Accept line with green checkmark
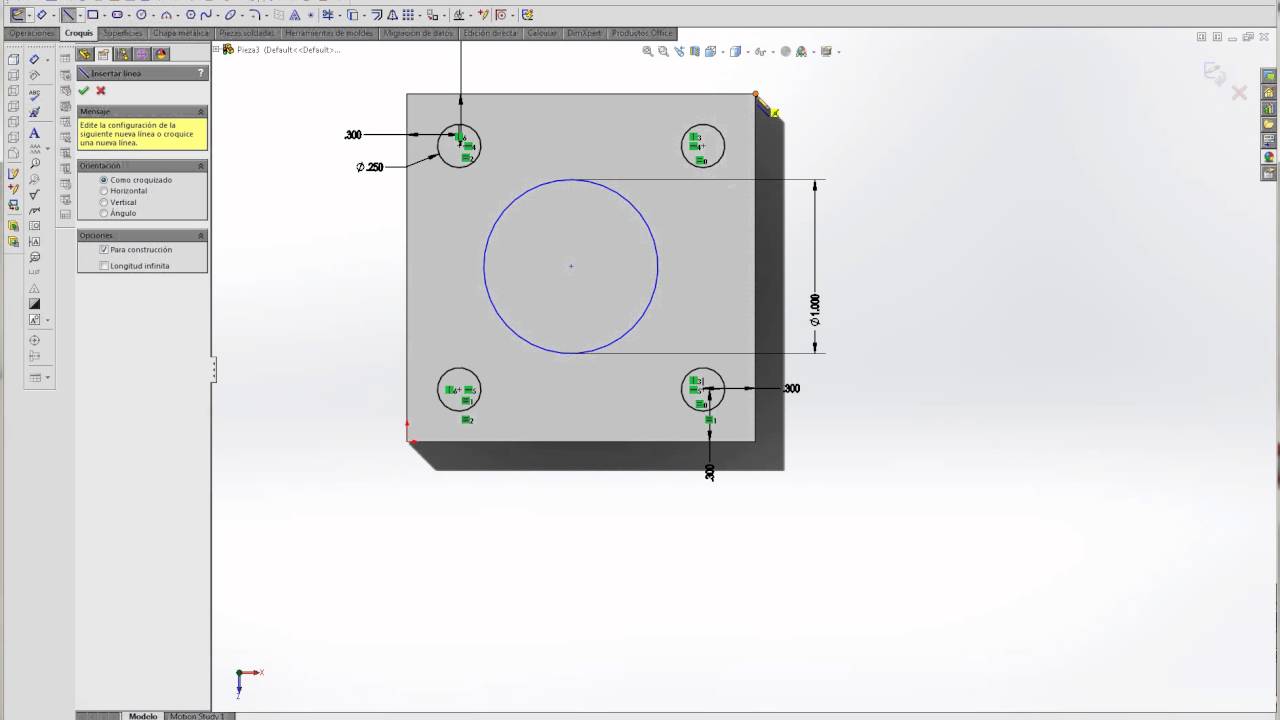 tap(84, 90)
